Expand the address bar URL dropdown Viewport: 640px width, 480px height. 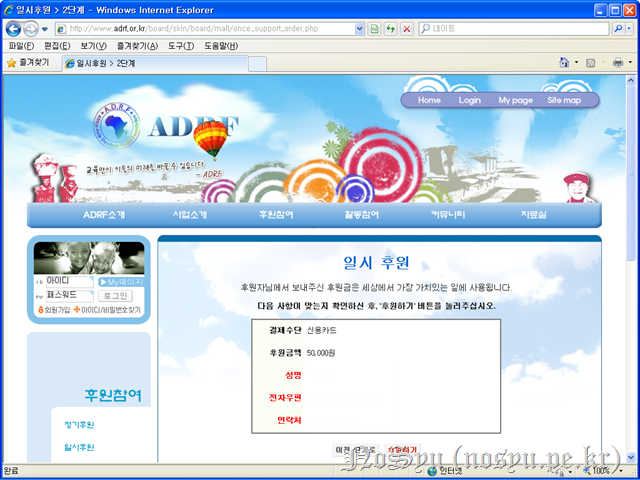358,29
